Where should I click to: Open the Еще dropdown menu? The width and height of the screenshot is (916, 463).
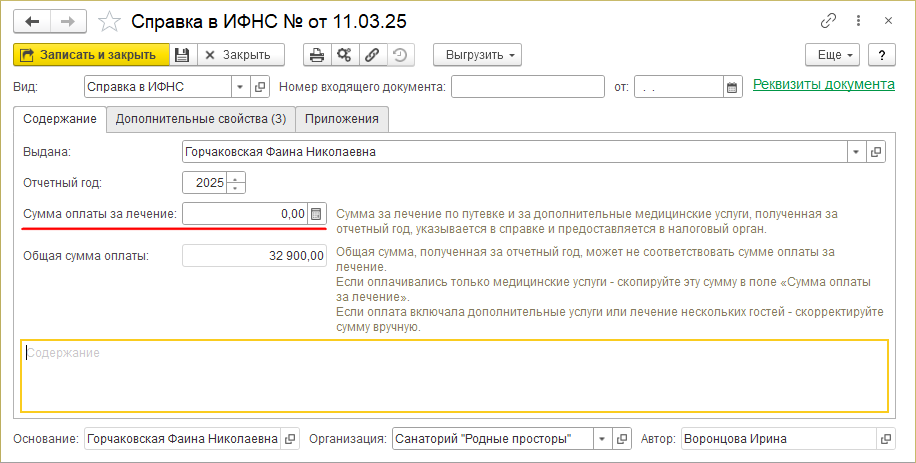tap(832, 55)
